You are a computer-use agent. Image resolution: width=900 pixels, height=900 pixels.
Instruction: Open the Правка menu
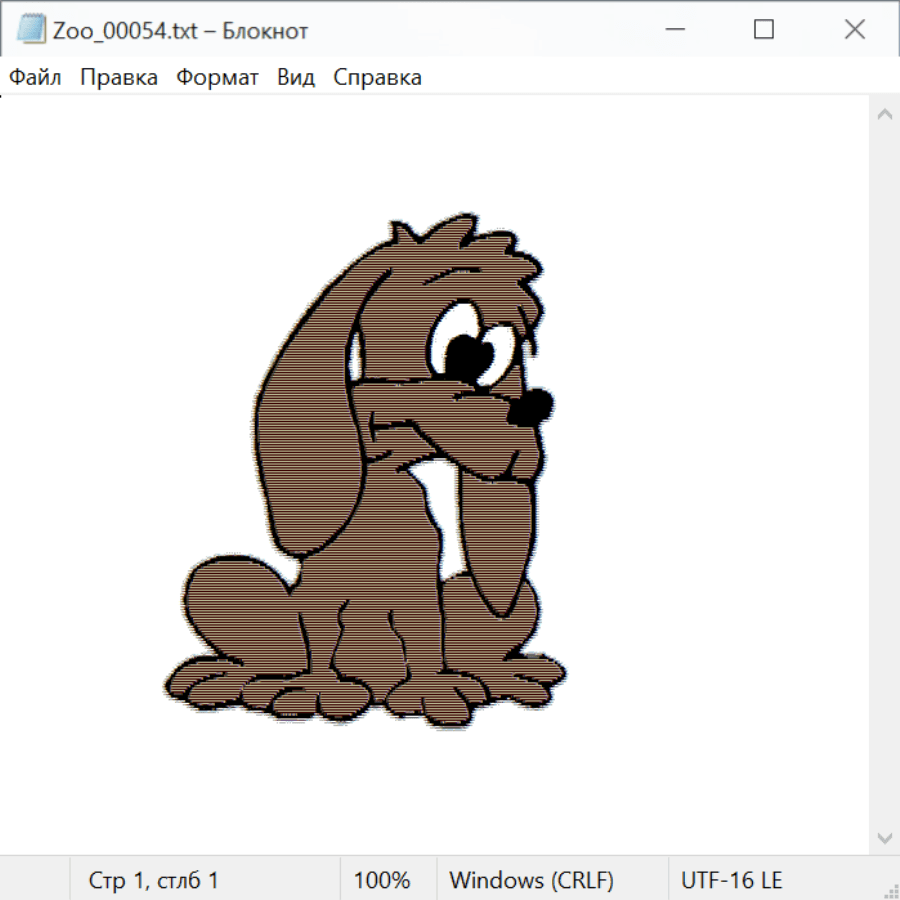pos(118,78)
